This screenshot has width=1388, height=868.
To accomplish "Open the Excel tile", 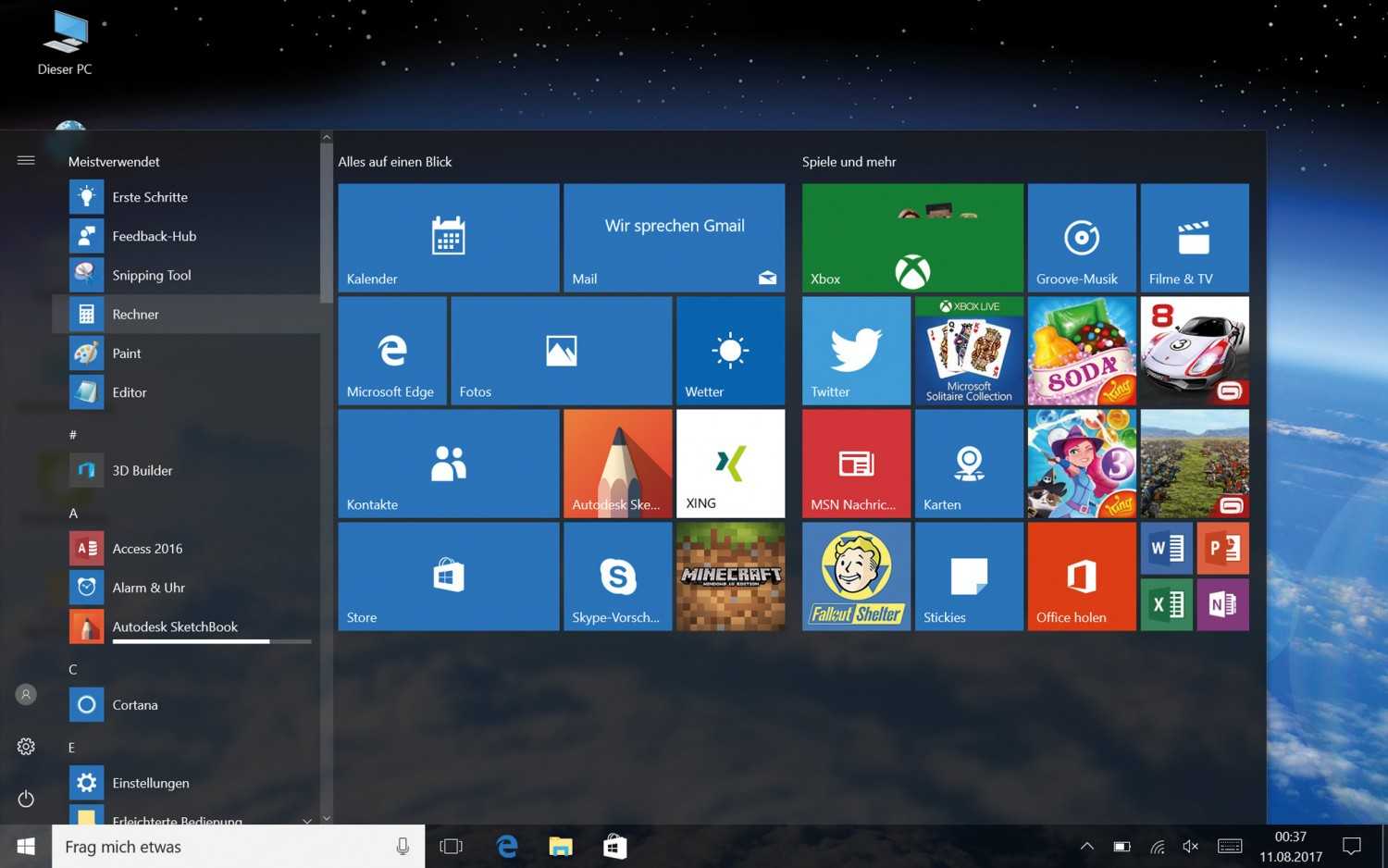I will pyautogui.click(x=1167, y=605).
